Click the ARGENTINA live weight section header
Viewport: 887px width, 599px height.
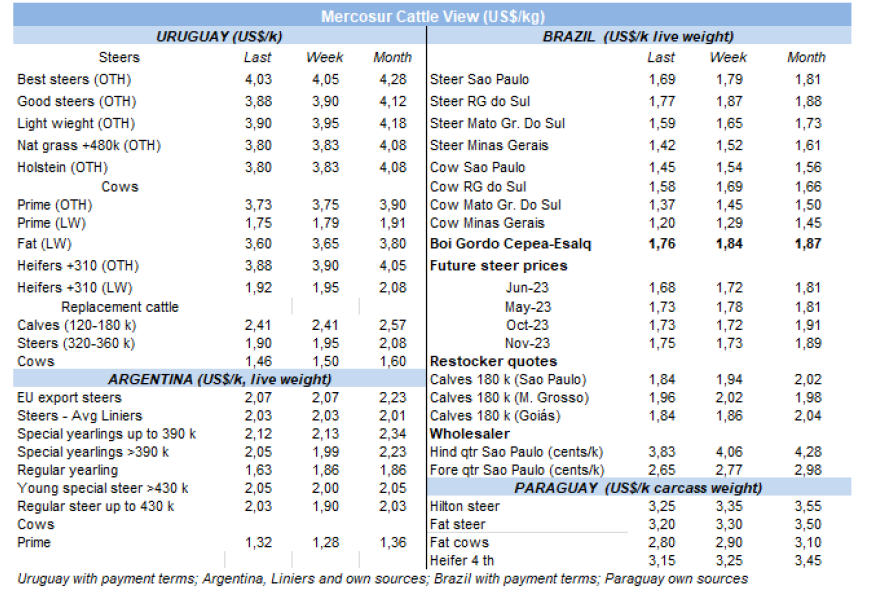pos(219,379)
